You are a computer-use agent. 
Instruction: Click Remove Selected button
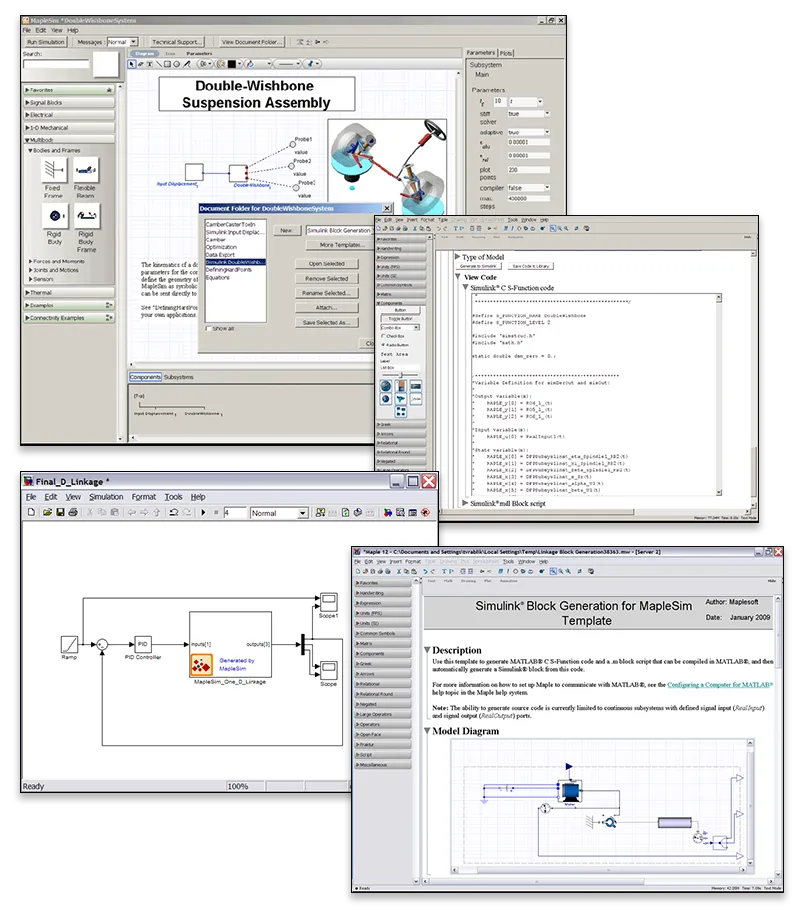[x=326, y=279]
